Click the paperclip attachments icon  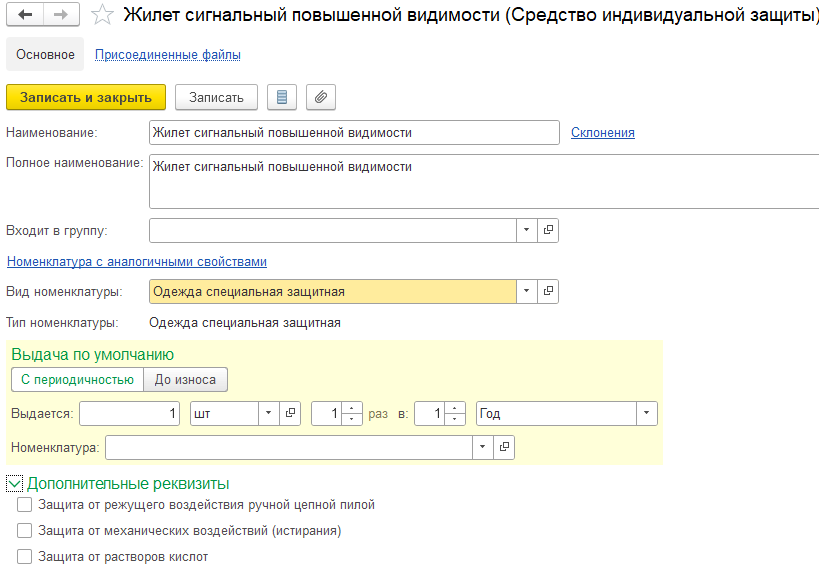point(320,97)
